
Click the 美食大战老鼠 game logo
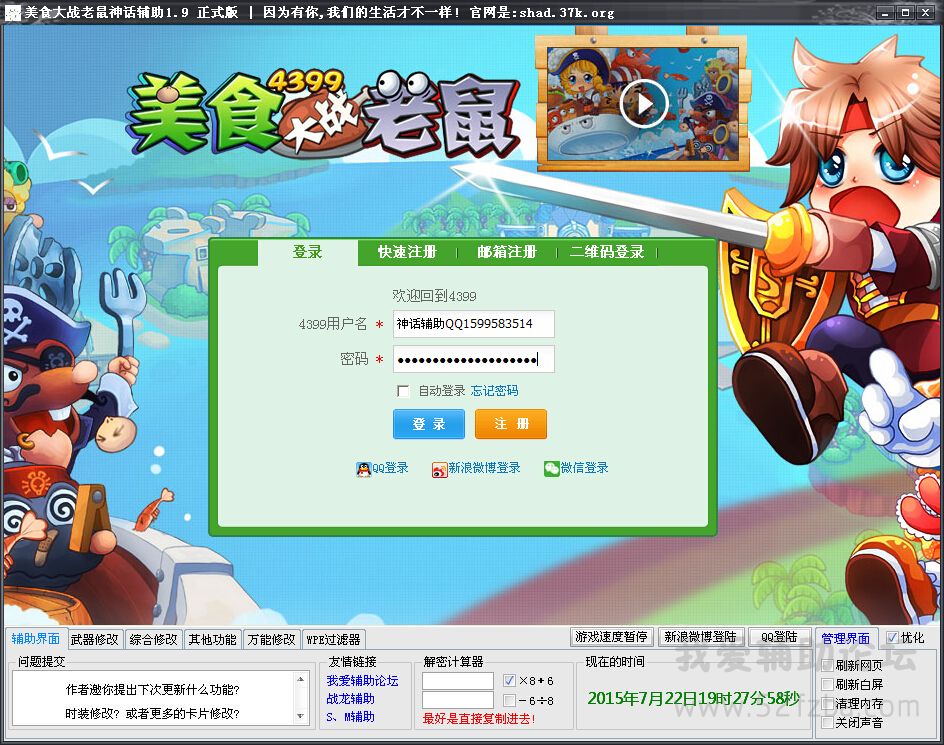323,114
